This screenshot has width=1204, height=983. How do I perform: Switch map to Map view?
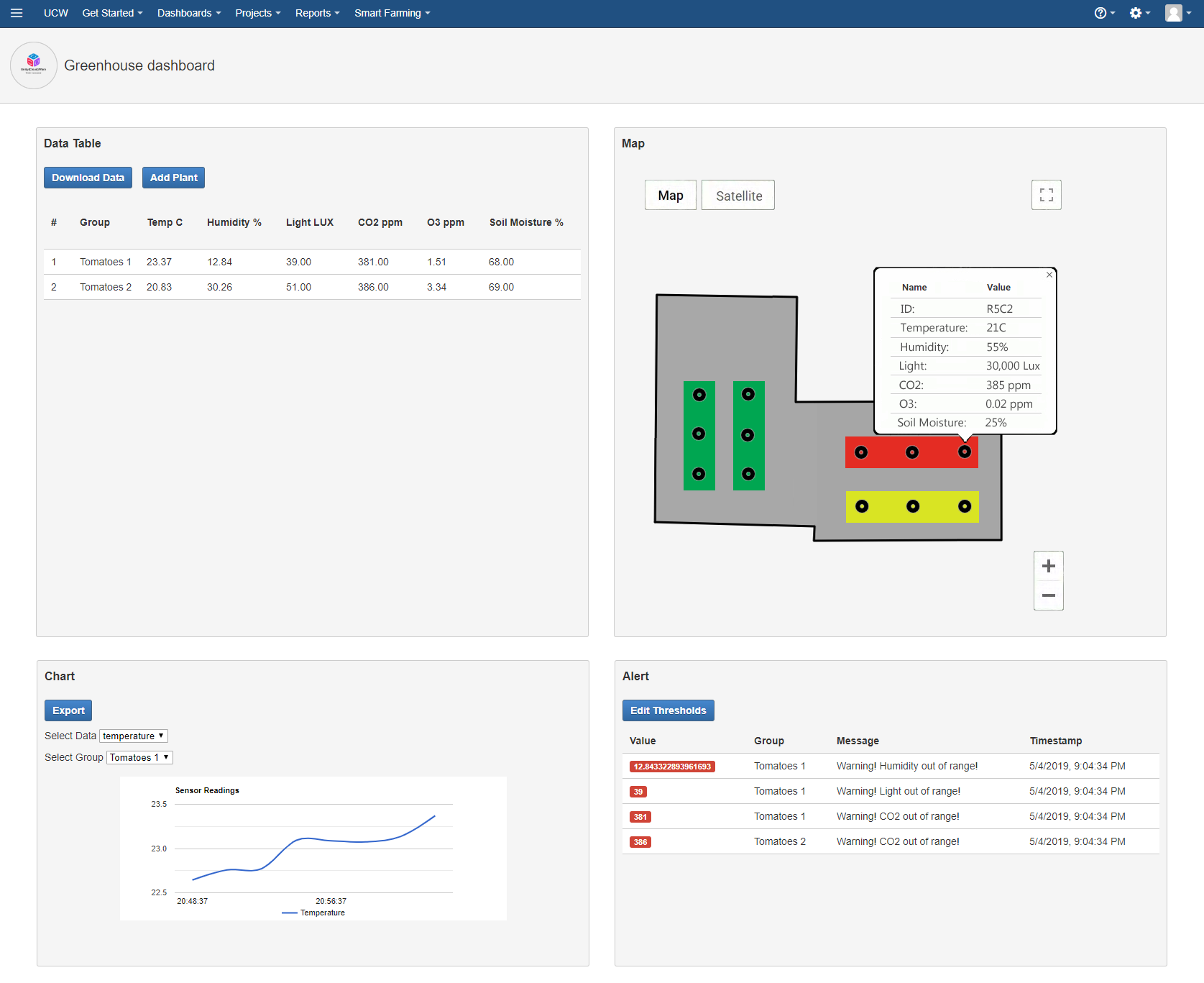670,196
